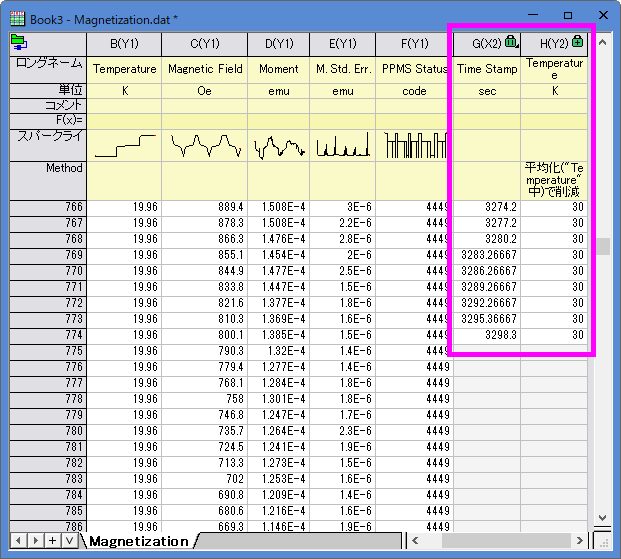Click the Temperature value 30 in row 774
The width and height of the screenshot is (621, 559).
tap(554, 335)
